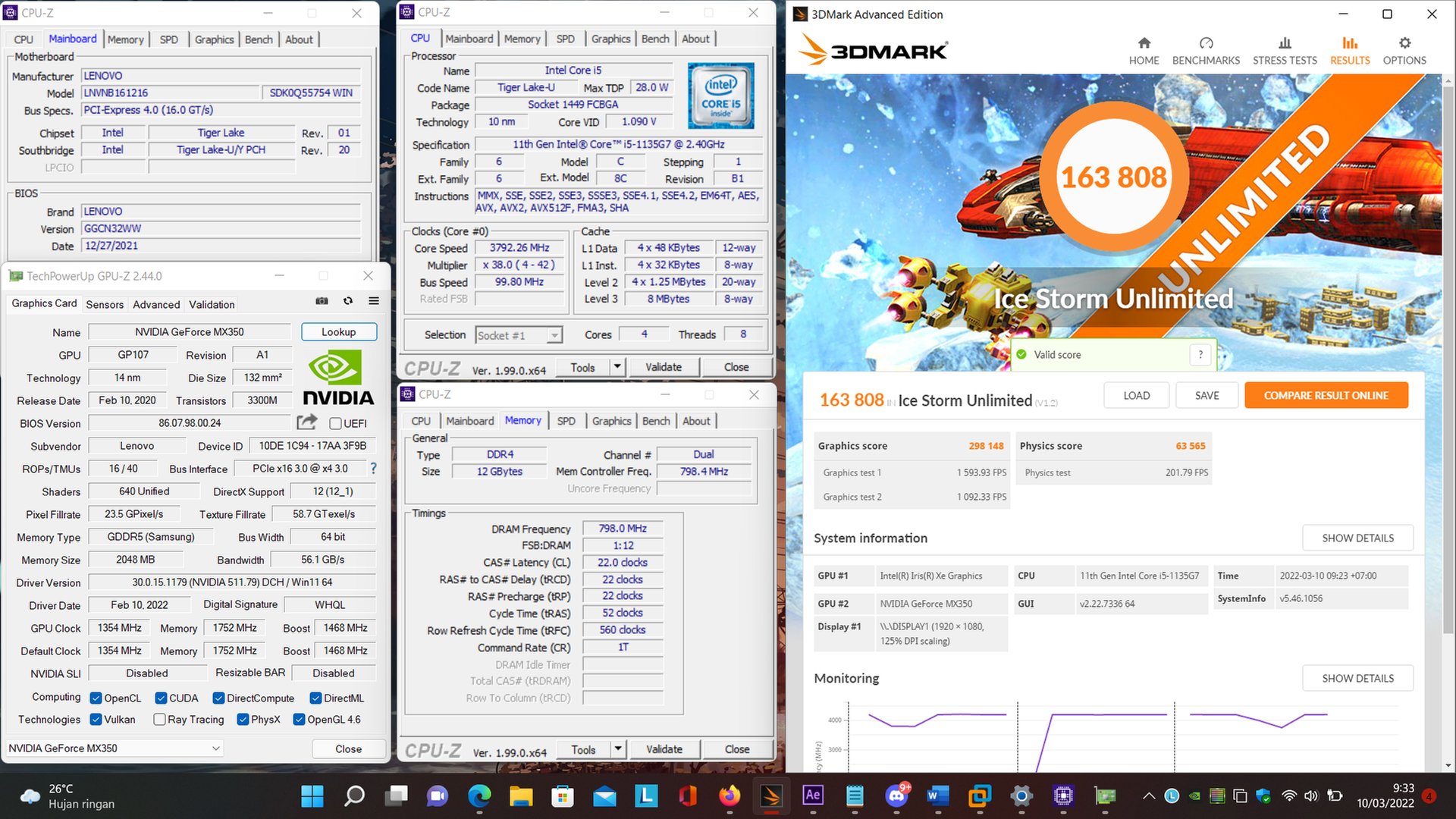The width and height of the screenshot is (1456, 819).
Task: Switch to CPU-Z via its taskbar icon
Action: (x=1063, y=795)
